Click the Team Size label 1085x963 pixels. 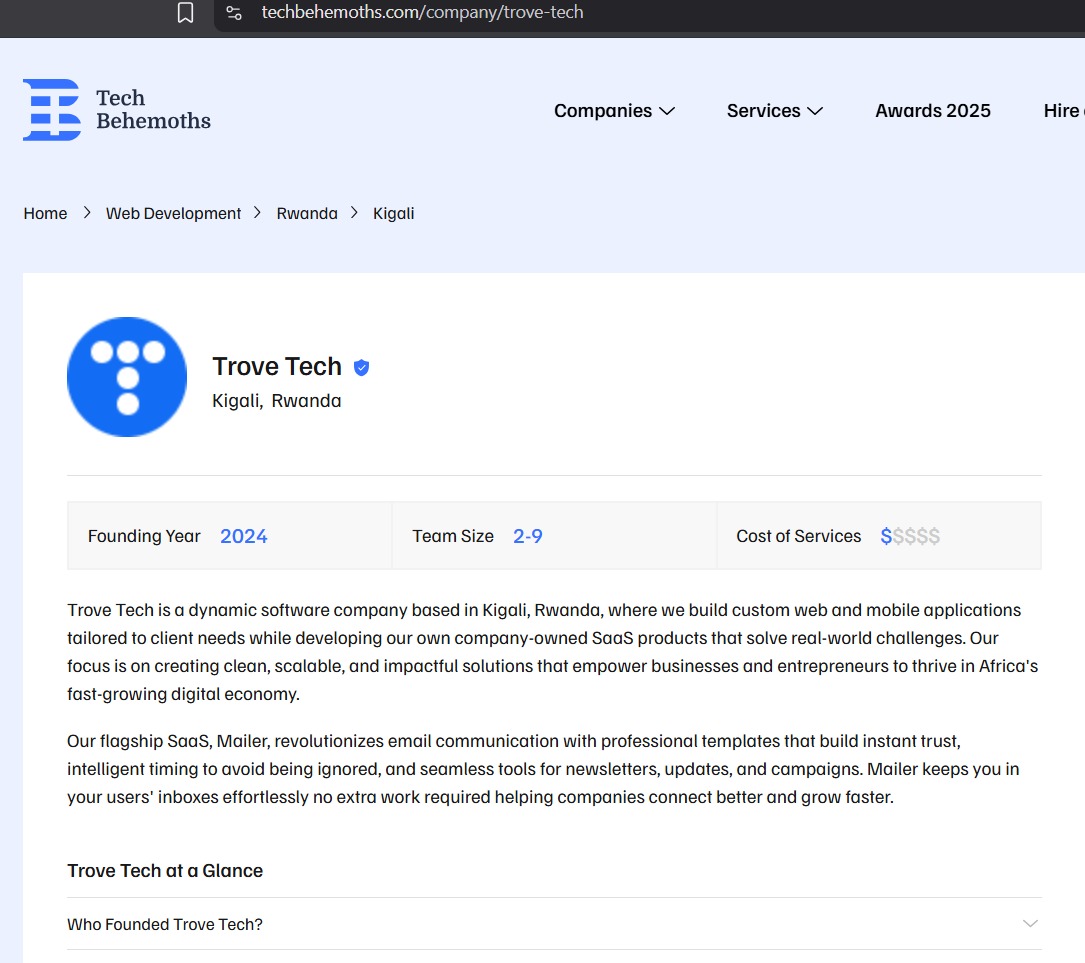tap(453, 536)
